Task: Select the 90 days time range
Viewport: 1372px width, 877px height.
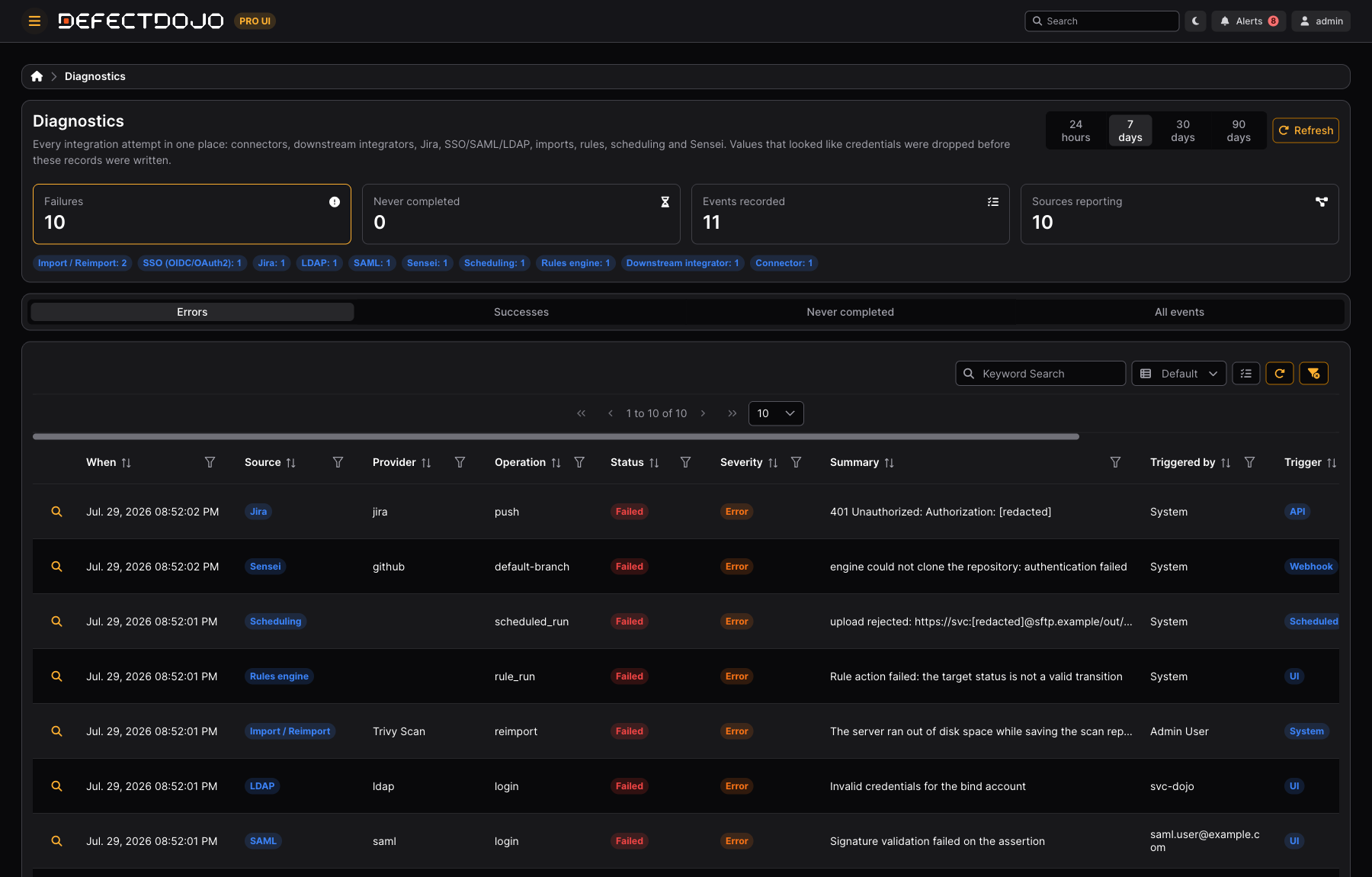Action: 1239,130
